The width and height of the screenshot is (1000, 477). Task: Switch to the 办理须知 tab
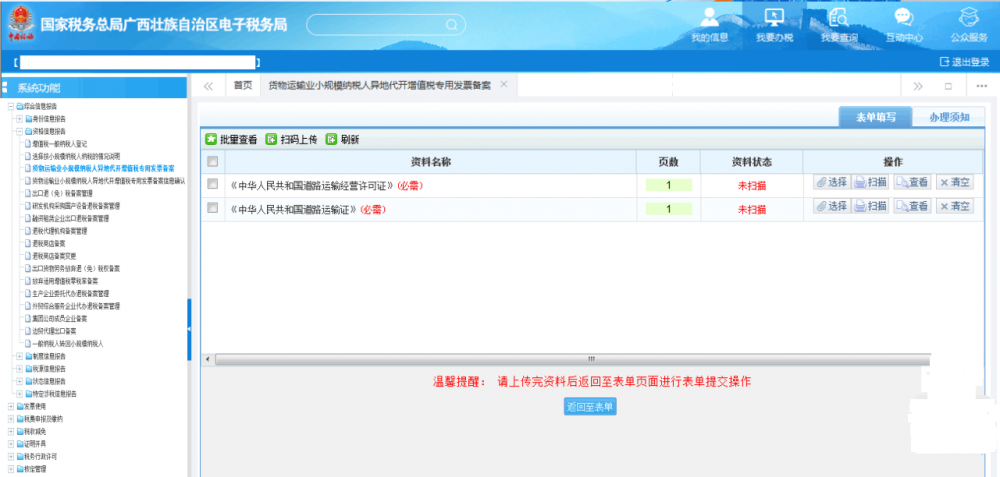click(948, 117)
